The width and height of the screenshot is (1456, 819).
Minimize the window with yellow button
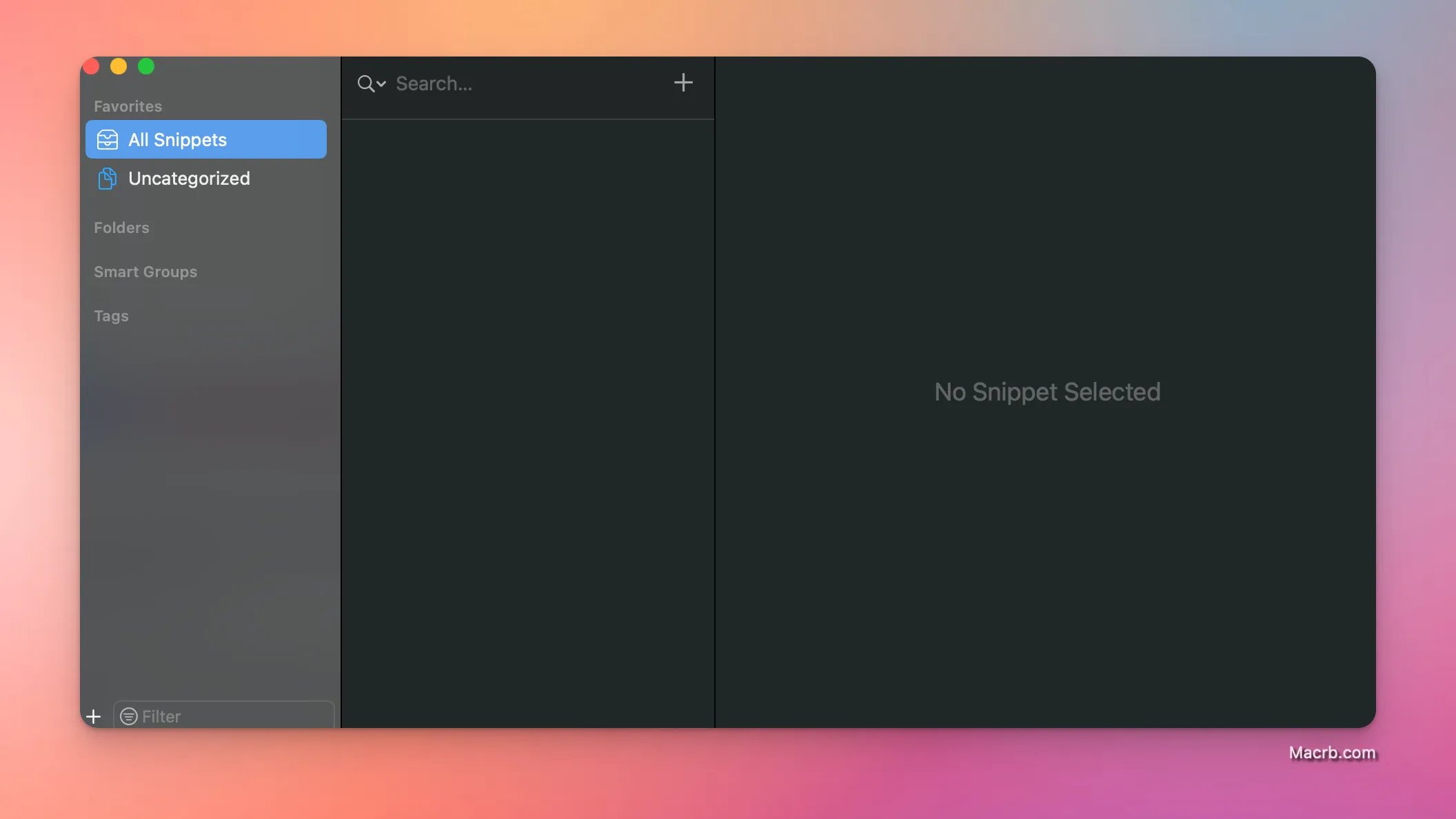coord(119,66)
